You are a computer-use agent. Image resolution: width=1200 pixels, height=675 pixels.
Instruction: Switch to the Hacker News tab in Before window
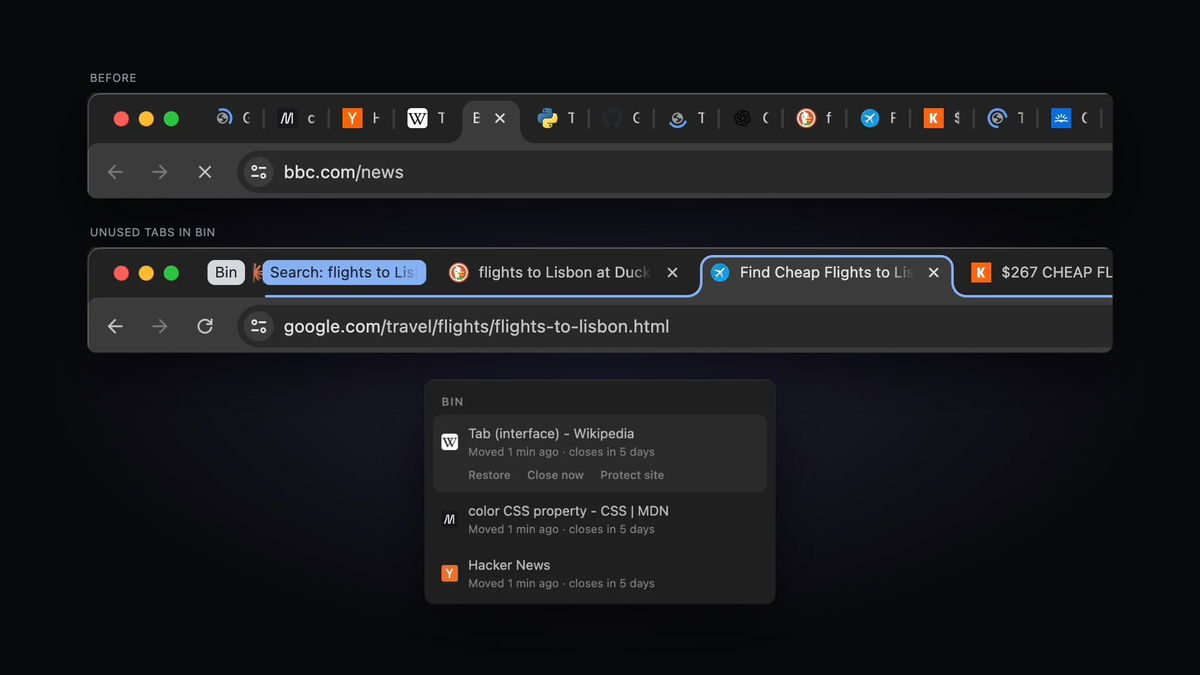(x=361, y=118)
